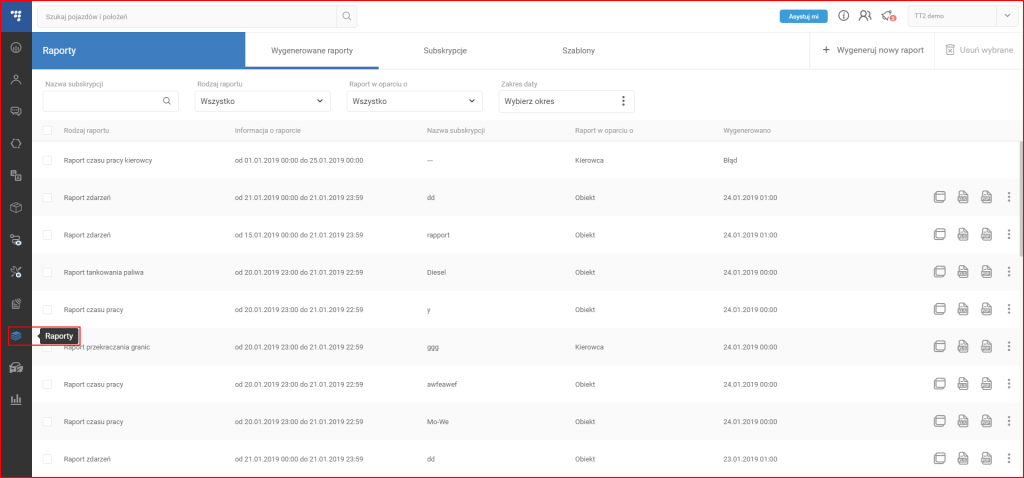This screenshot has width=1024, height=478.
Task: Click the Usuń wybrane button
Action: click(979, 50)
